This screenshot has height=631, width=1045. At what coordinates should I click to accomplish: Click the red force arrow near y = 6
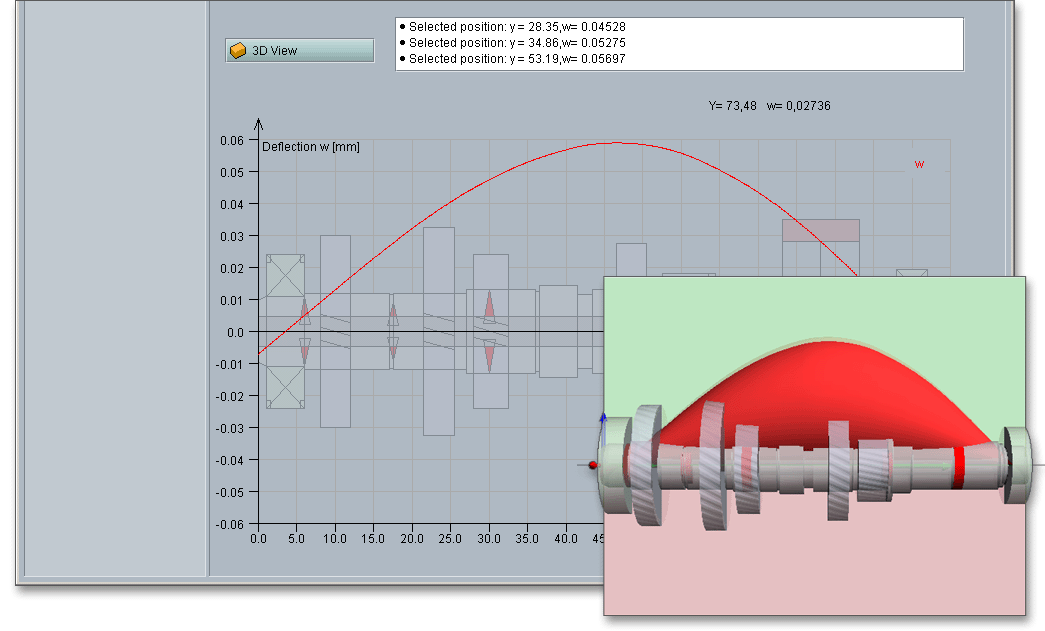pos(305,314)
